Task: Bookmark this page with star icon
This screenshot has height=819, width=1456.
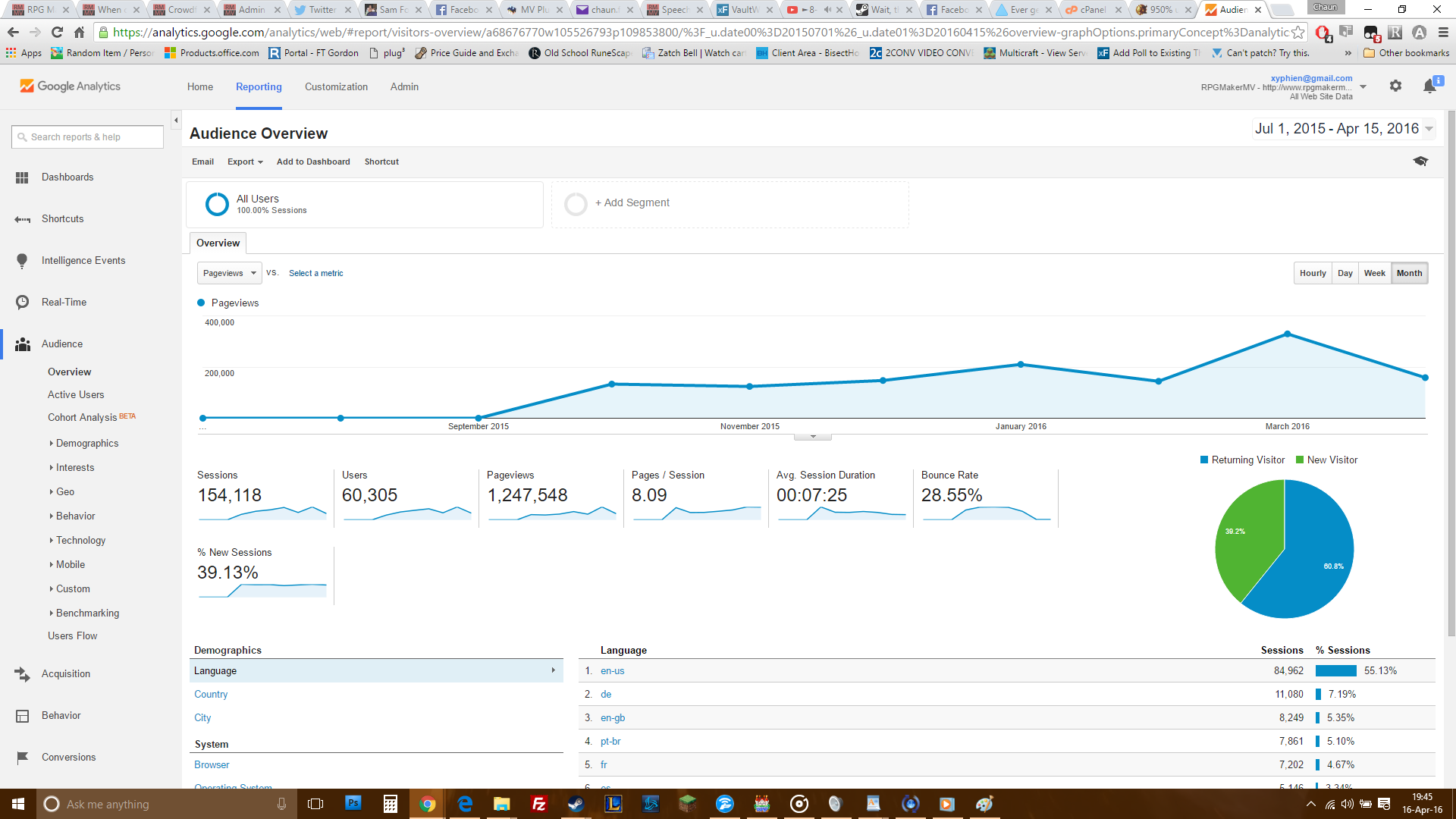Action: [1298, 33]
